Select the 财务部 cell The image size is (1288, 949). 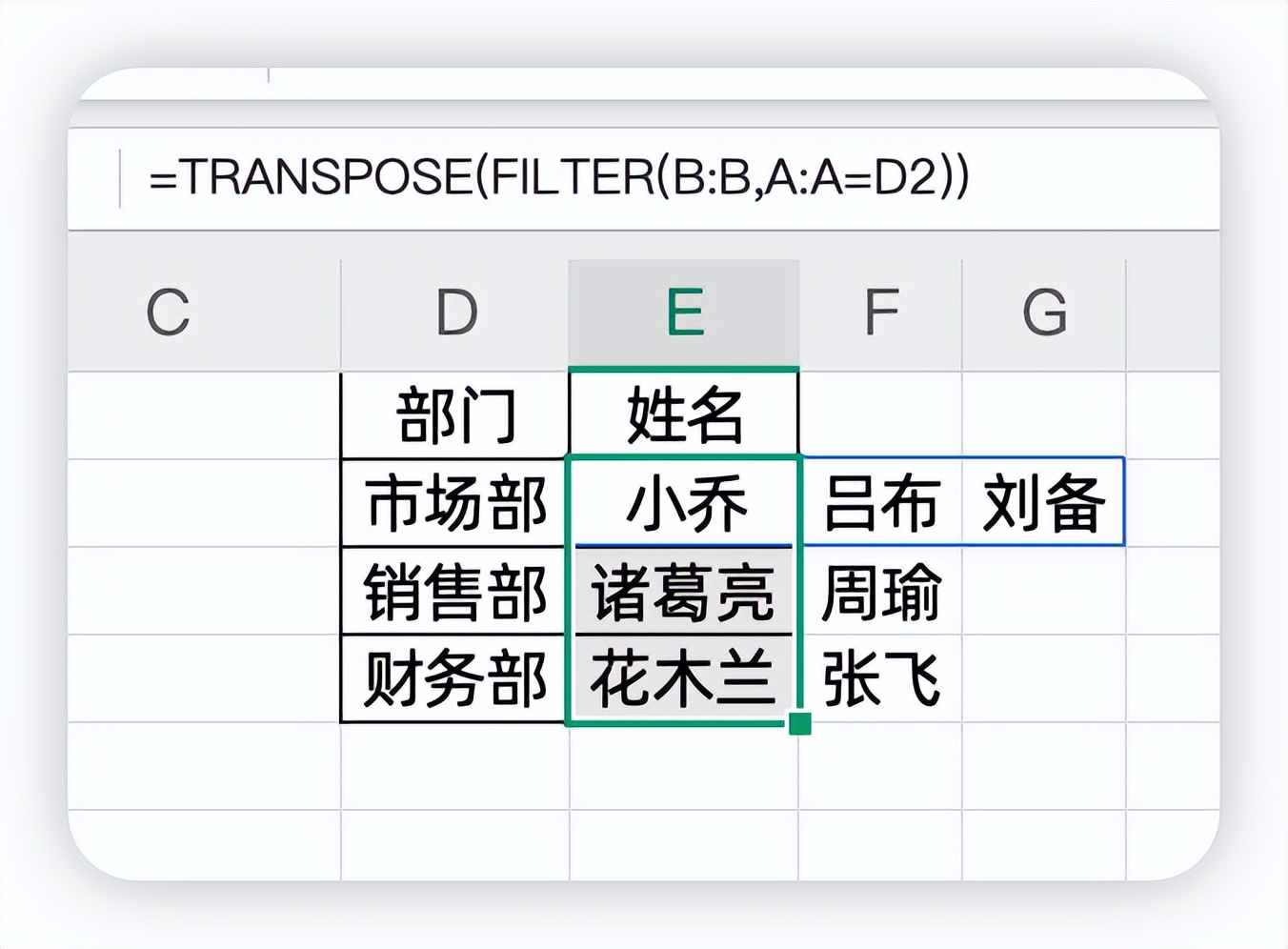pos(455,679)
